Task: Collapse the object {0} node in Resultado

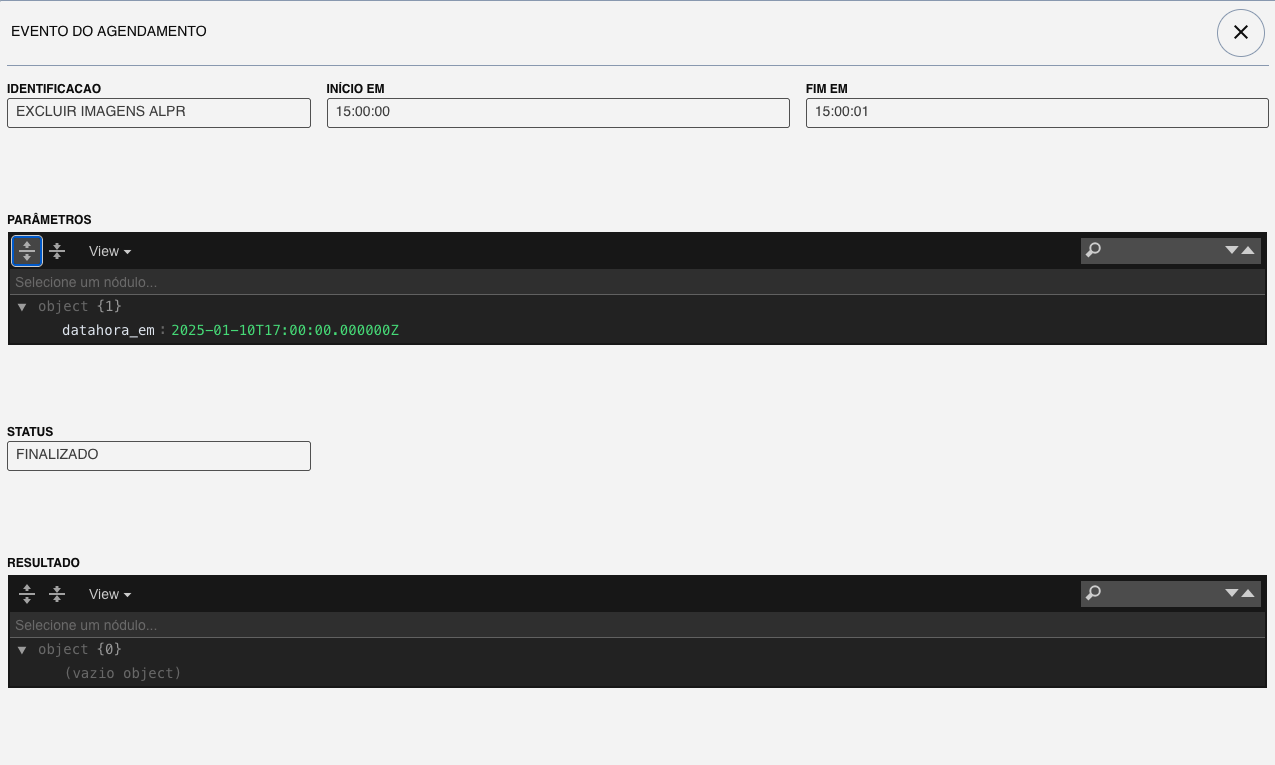Action: (22, 650)
